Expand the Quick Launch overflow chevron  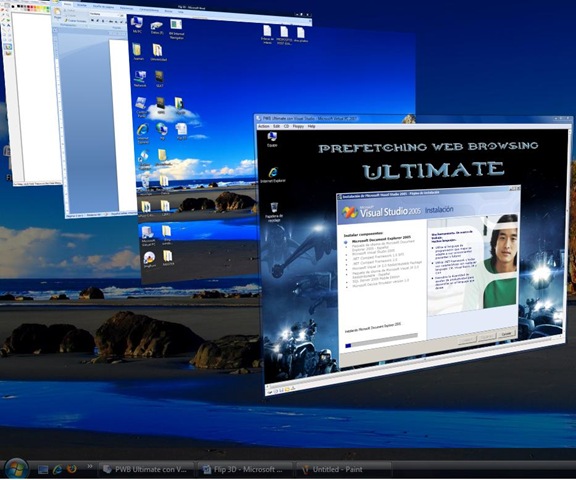[x=90, y=466]
